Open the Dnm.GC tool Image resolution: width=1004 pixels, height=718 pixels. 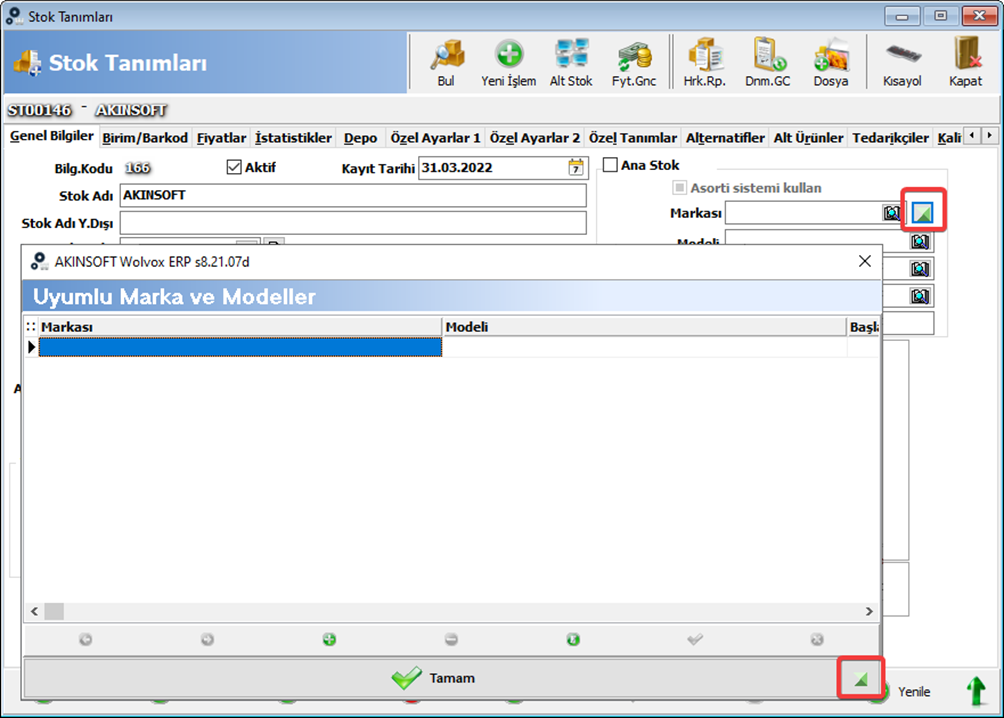coord(768,63)
